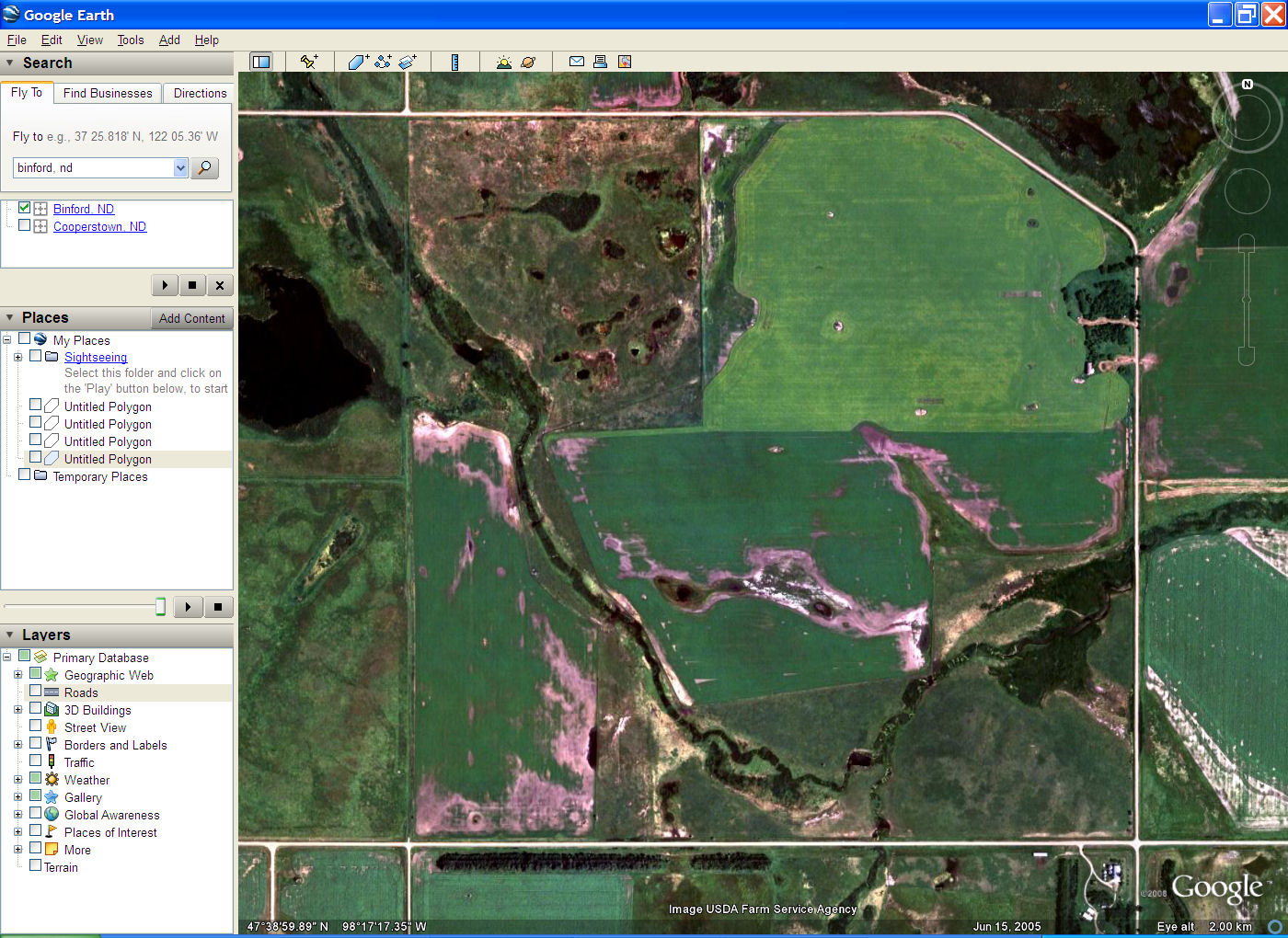
Task: Email the current view
Action: pos(577,62)
